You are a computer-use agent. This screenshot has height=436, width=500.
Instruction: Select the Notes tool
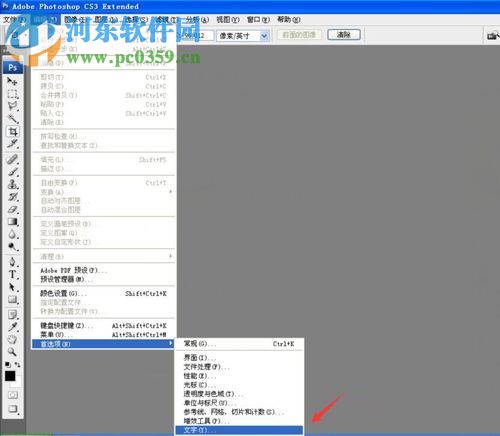[x=12, y=314]
